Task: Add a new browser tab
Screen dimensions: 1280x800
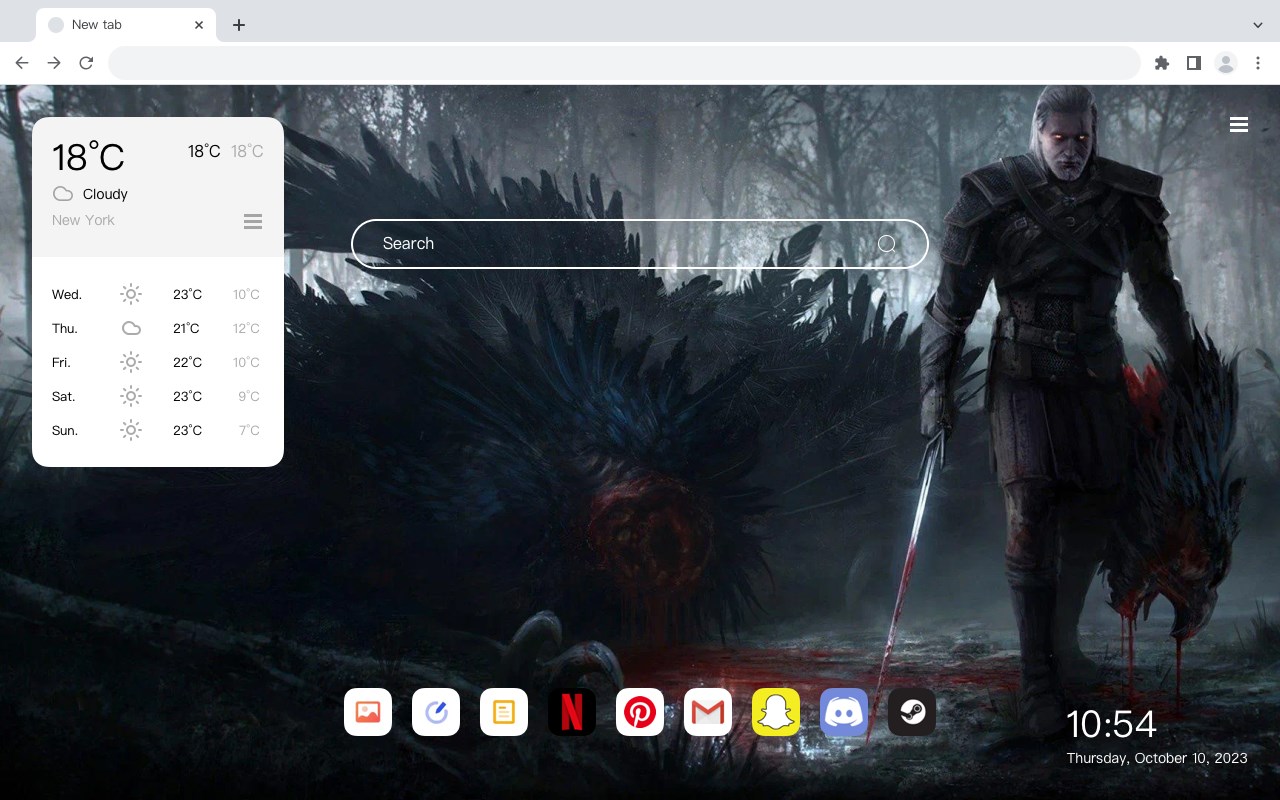Action: coord(238,25)
